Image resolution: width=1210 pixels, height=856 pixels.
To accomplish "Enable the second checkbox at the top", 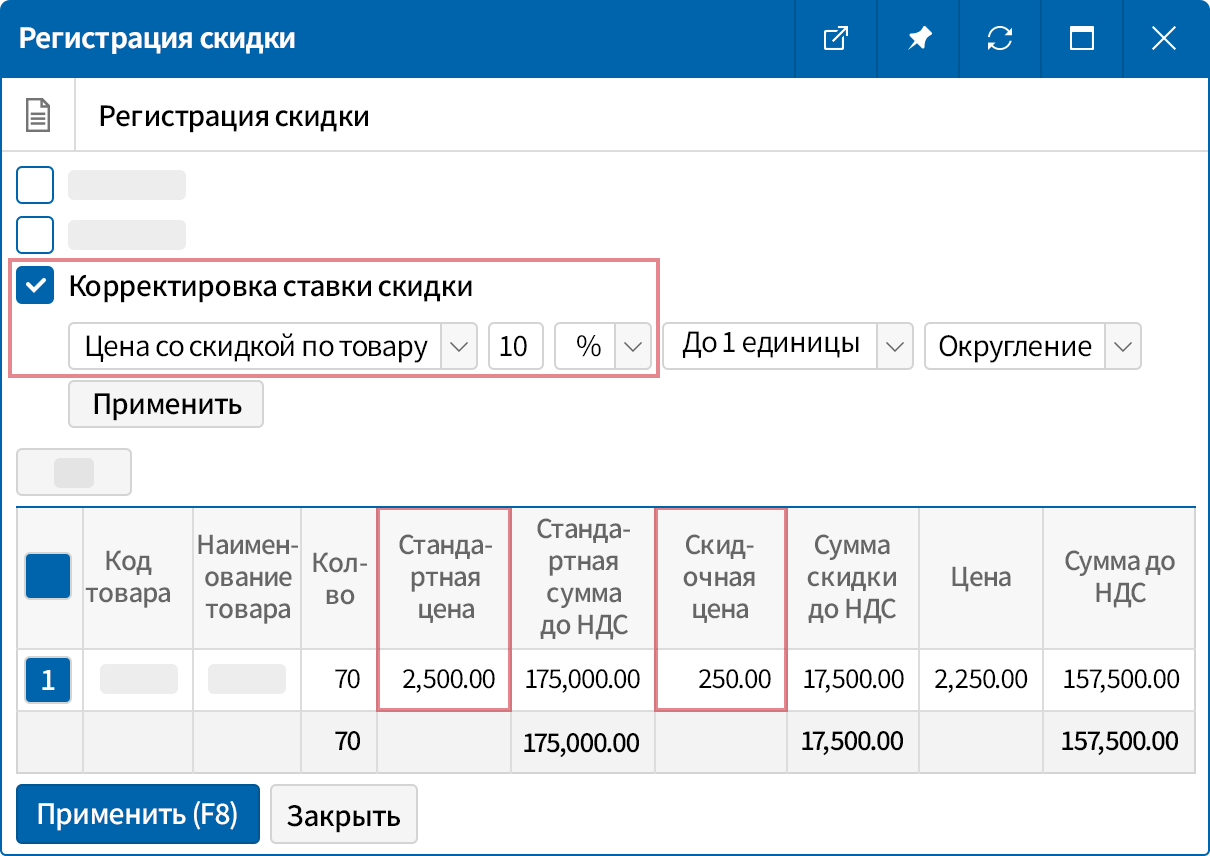I will click(x=35, y=234).
